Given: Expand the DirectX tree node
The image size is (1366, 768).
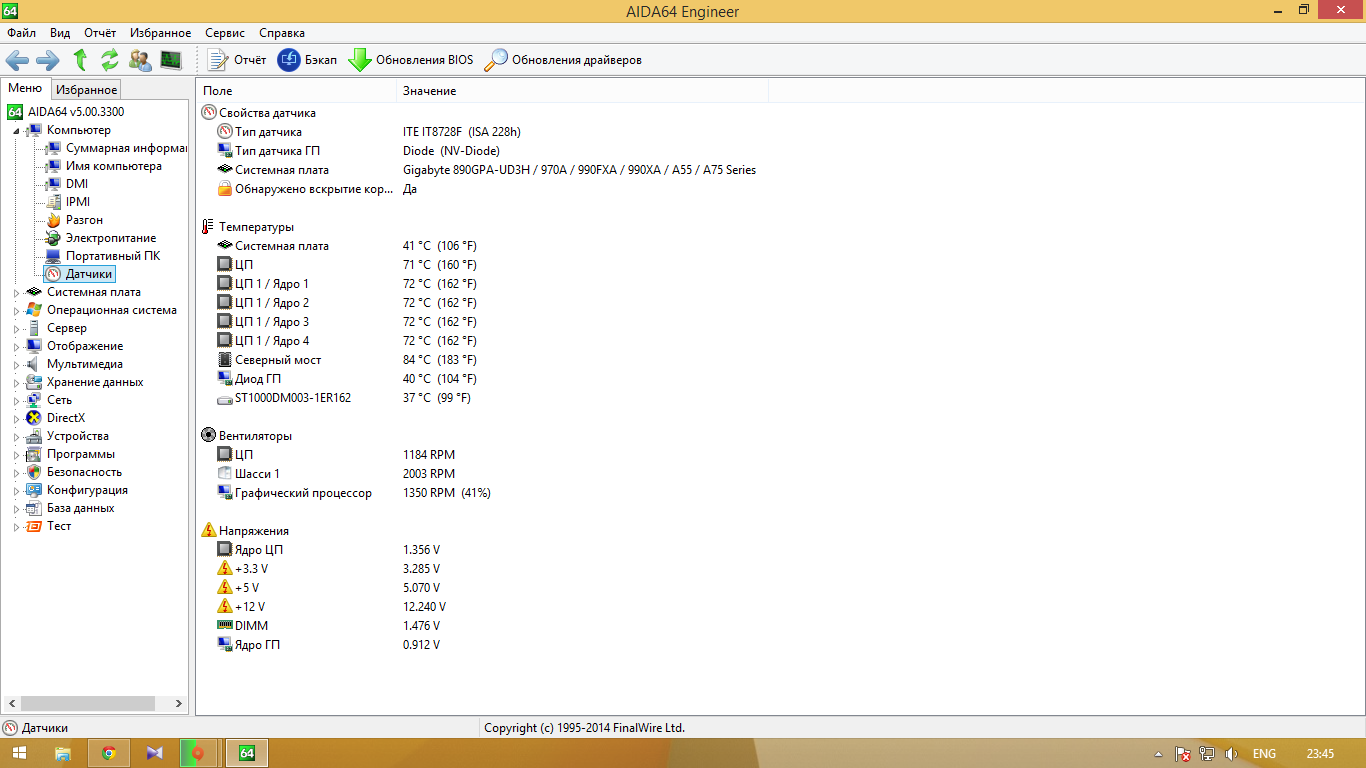Looking at the screenshot, I should pos(16,418).
